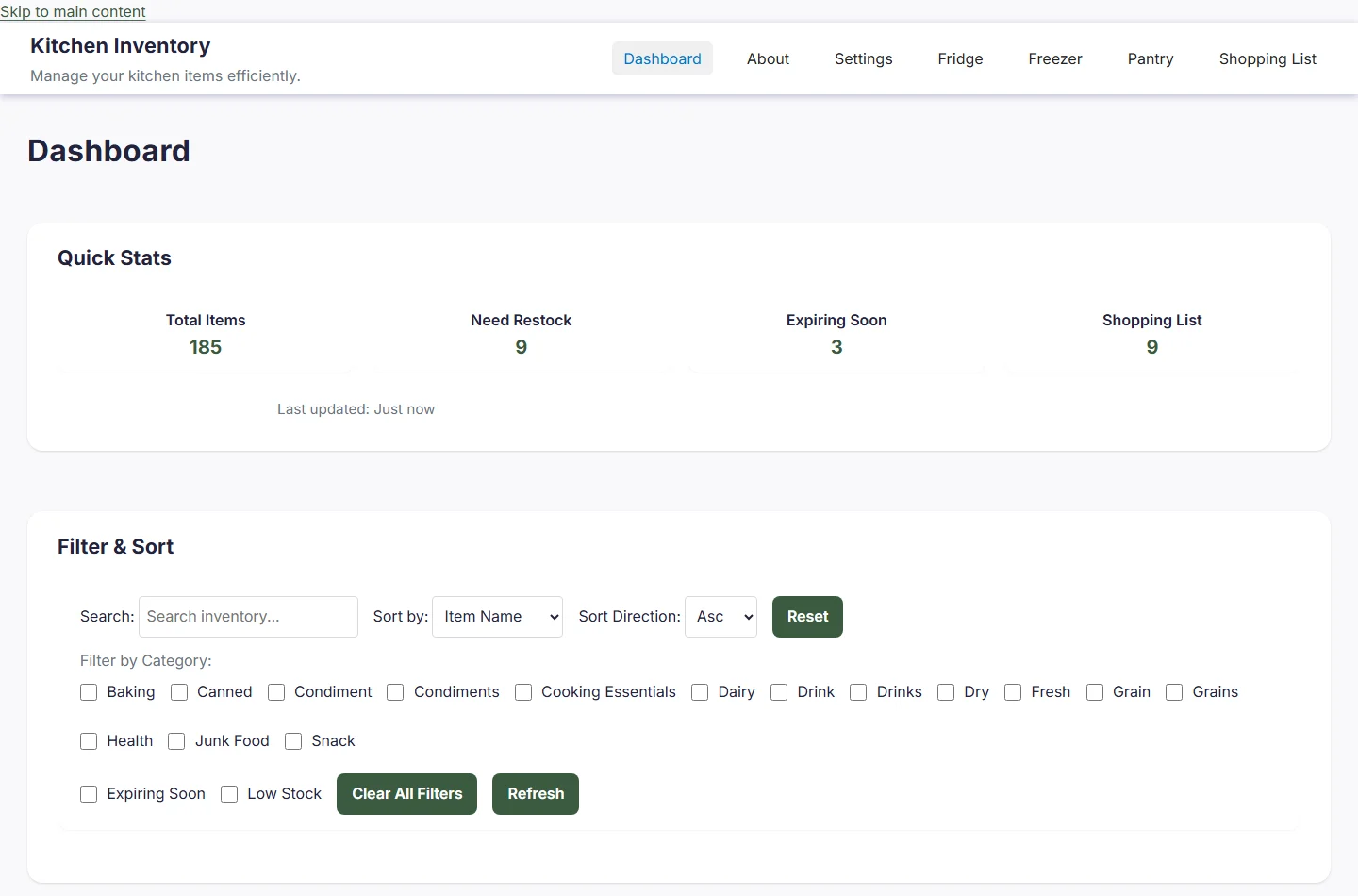Click the Shopping List stat card
1358x896 pixels.
tap(1152, 334)
